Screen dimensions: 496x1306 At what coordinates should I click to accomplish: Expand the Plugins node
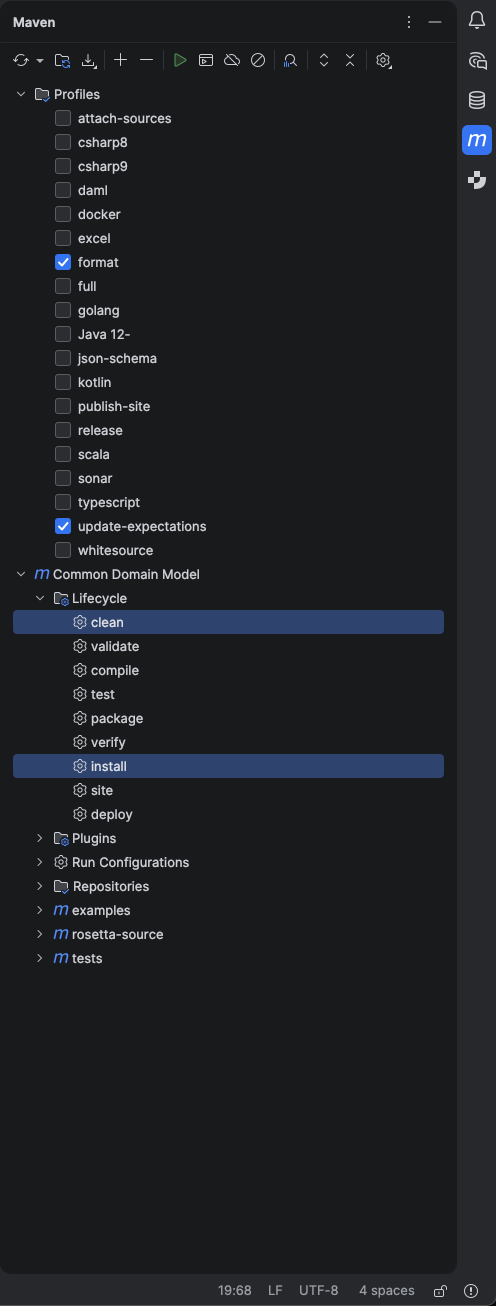(40, 838)
